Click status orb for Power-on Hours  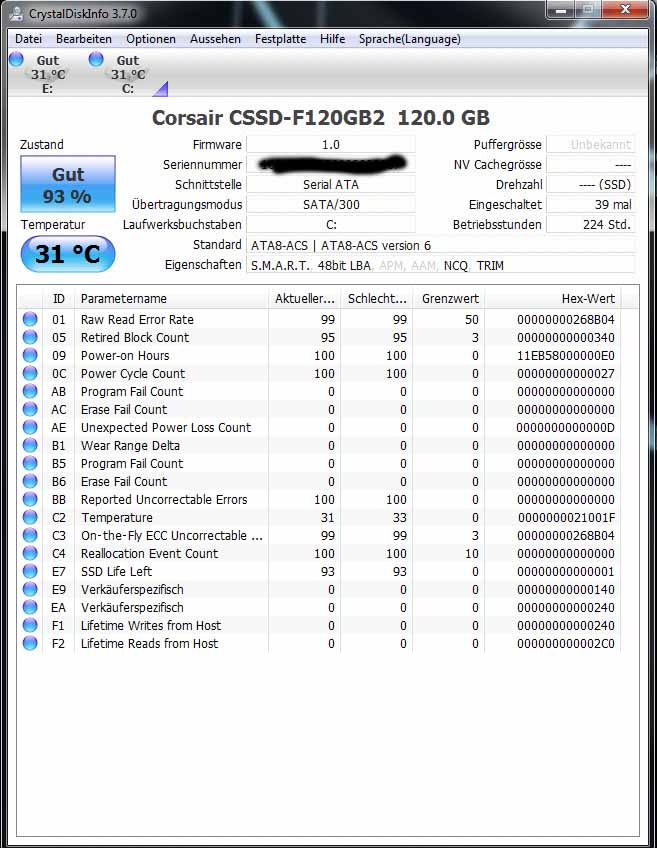pyautogui.click(x=30, y=355)
